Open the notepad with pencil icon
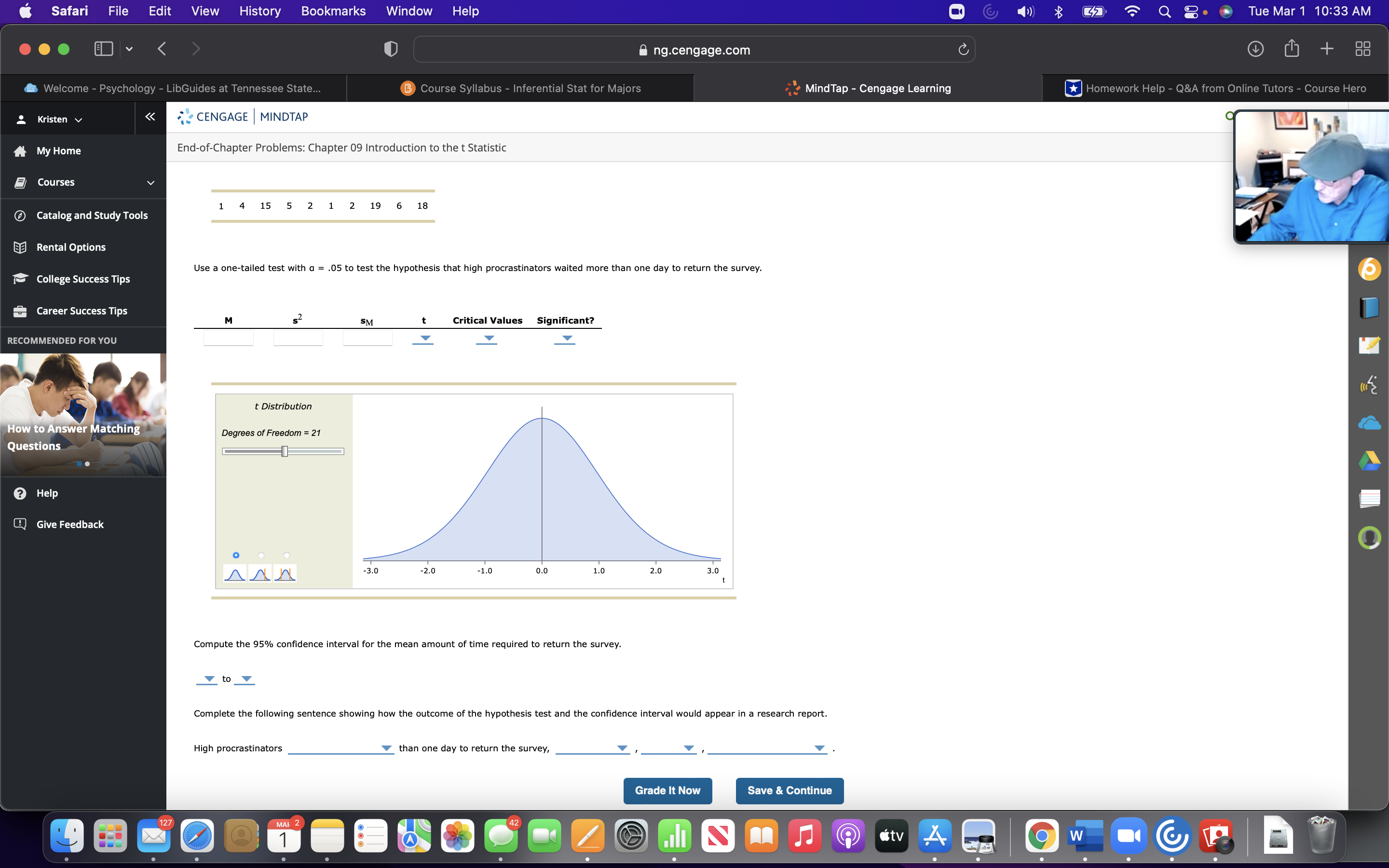Screen dimensions: 1389x868 click(x=1369, y=345)
